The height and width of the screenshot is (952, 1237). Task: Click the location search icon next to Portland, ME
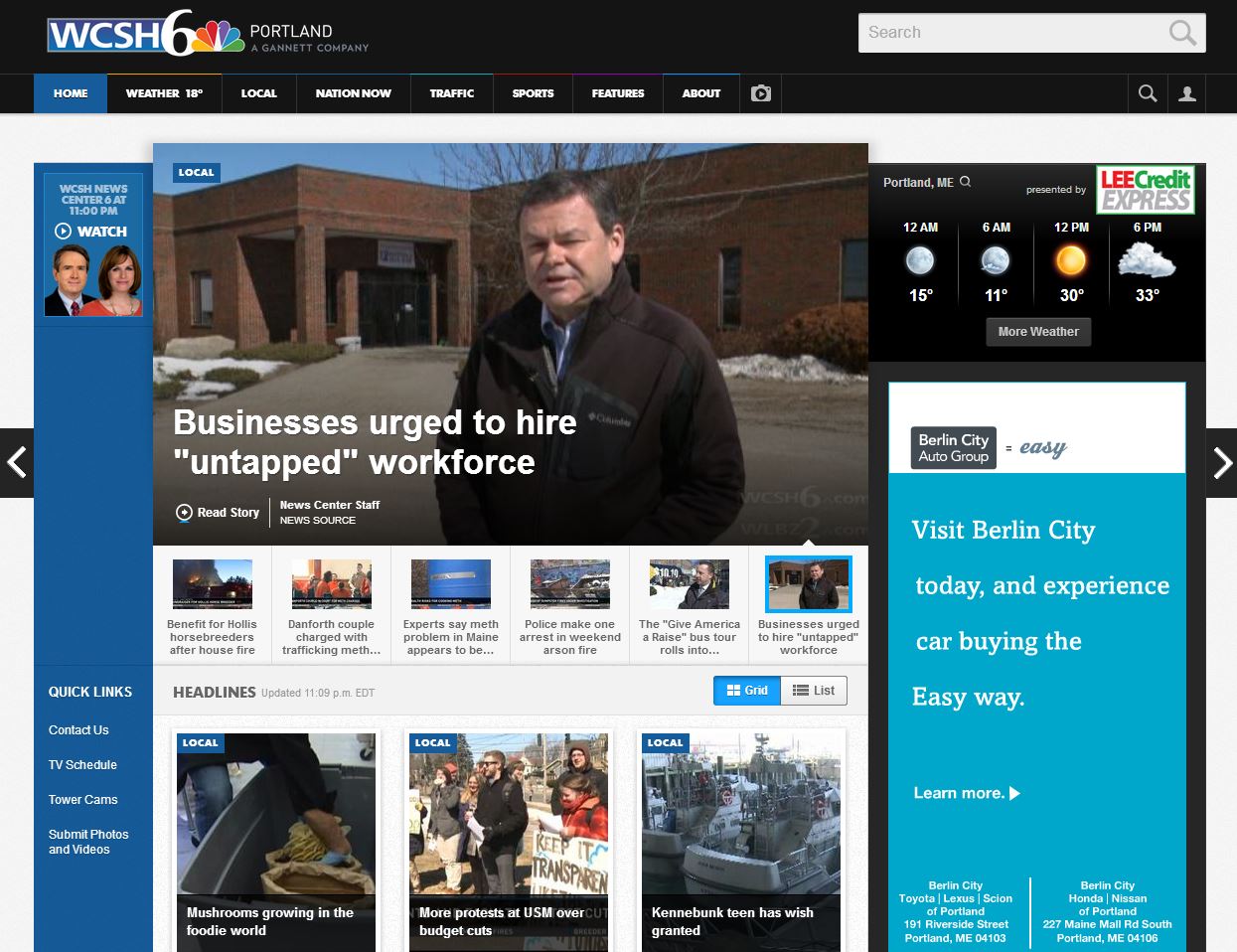(x=963, y=182)
